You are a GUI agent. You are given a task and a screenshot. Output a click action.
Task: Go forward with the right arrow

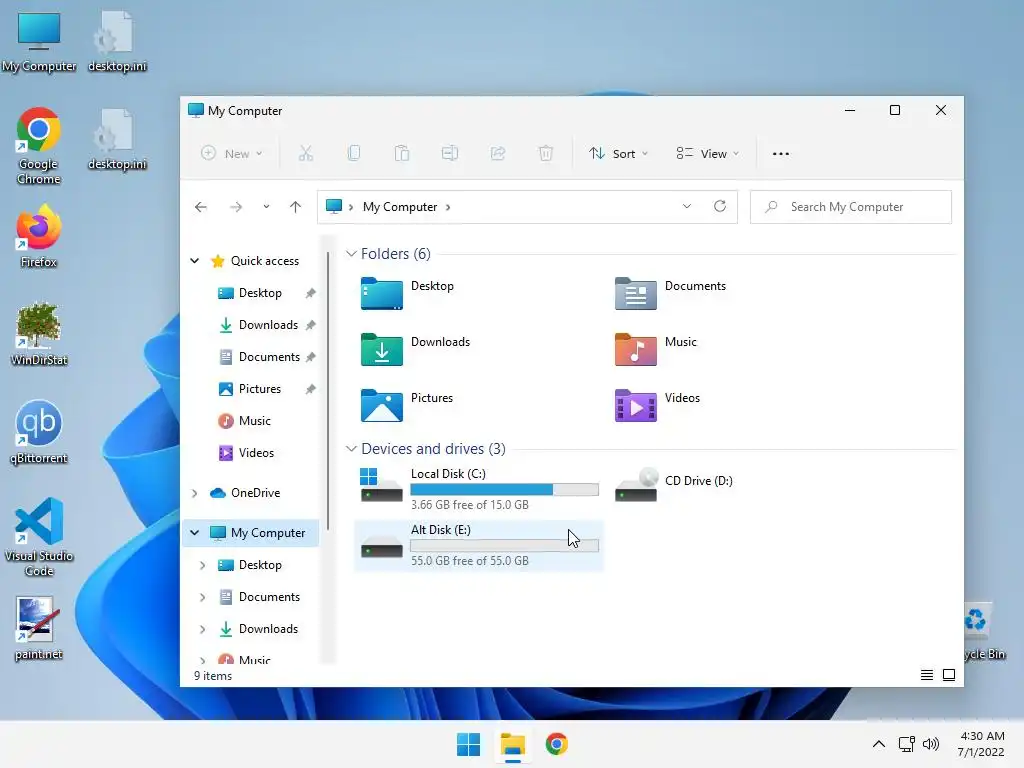tap(236, 207)
